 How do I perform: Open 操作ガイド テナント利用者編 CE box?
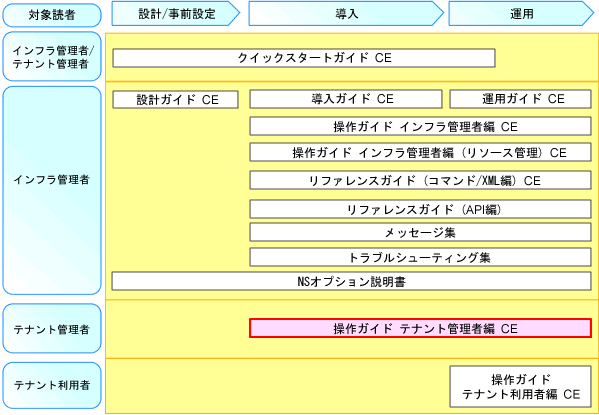521,386
